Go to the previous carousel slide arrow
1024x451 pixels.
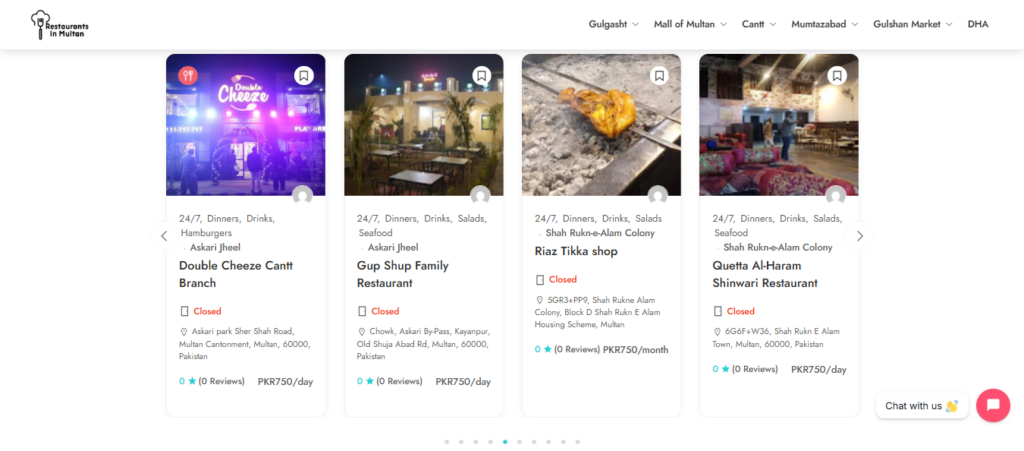[165, 236]
